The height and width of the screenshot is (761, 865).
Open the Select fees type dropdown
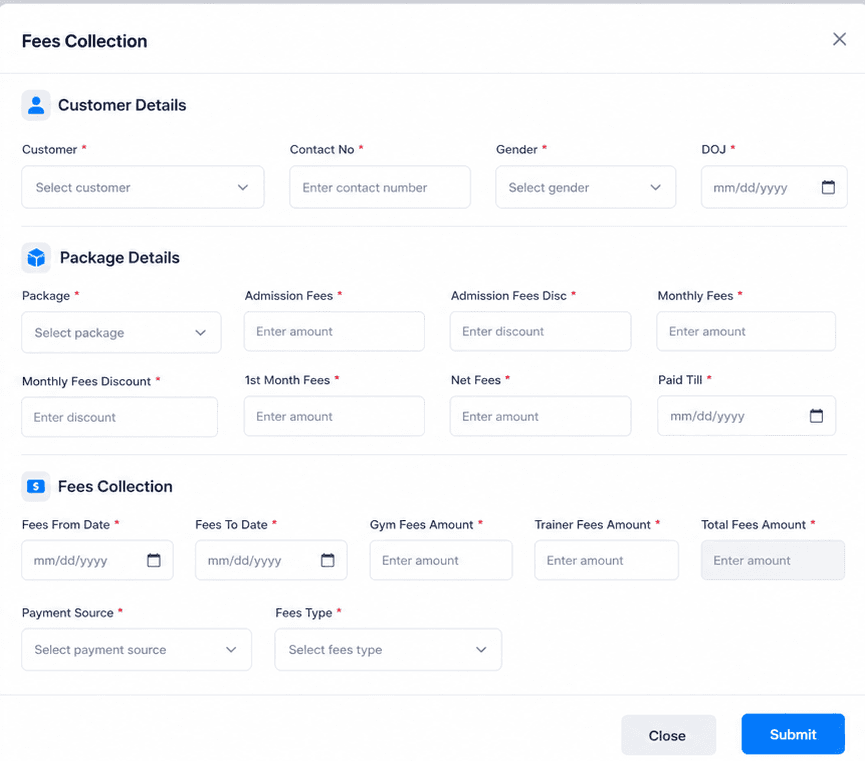[388, 650]
